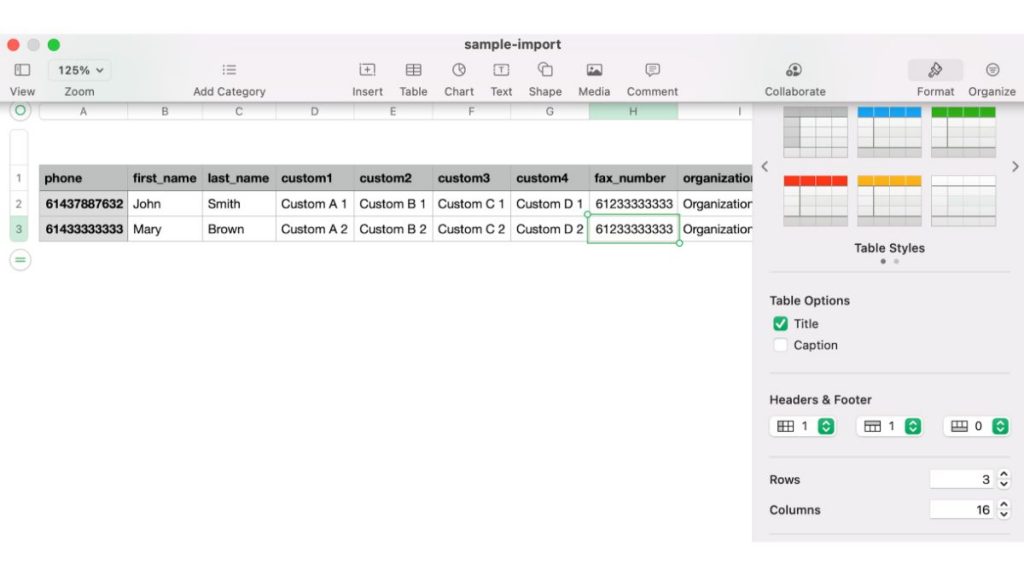Click the Rows stepper arrows
Viewport: 1024px width, 576px height.
pyautogui.click(x=1004, y=479)
